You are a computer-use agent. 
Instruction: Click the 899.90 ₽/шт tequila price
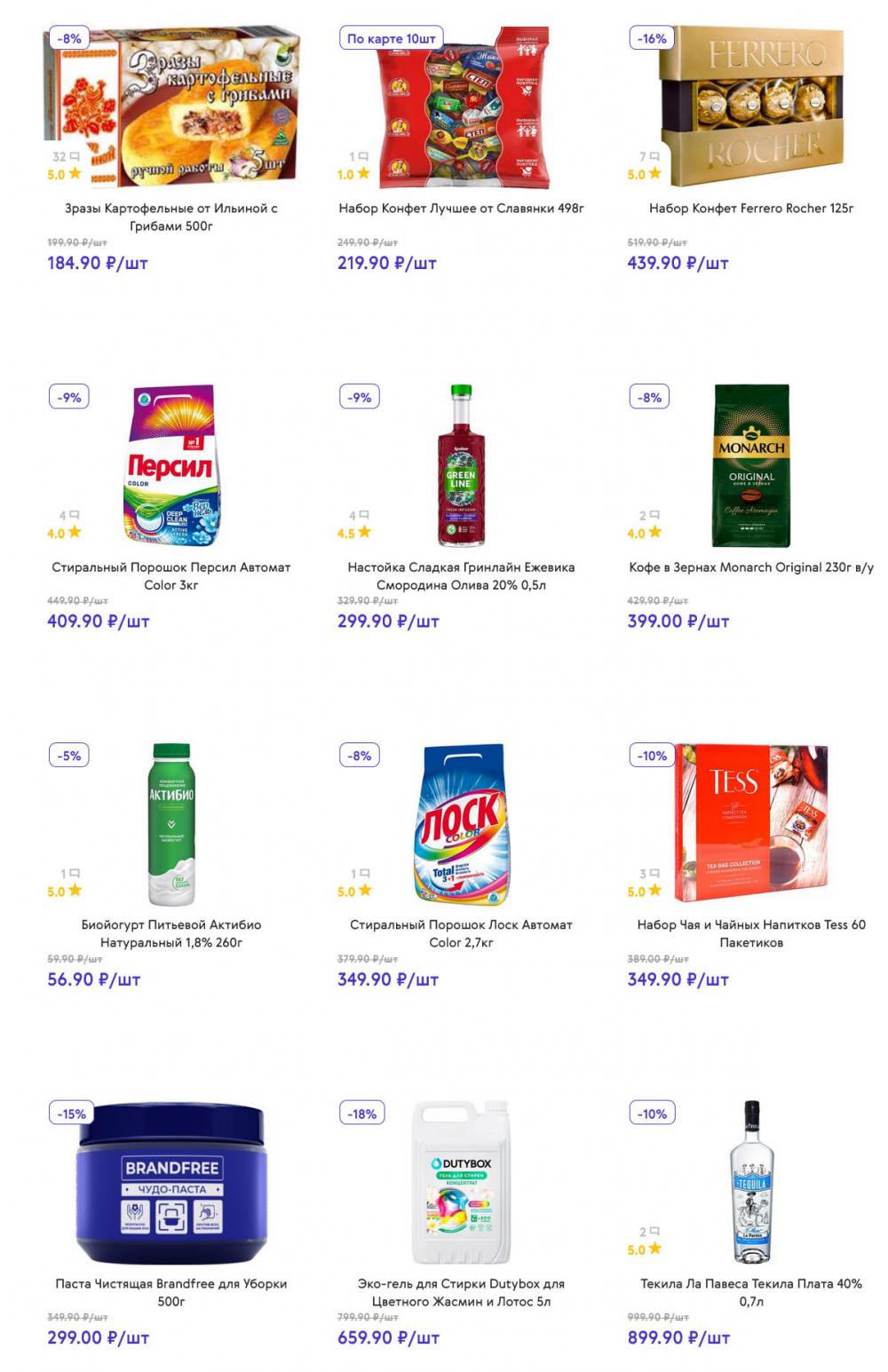coord(678,1338)
